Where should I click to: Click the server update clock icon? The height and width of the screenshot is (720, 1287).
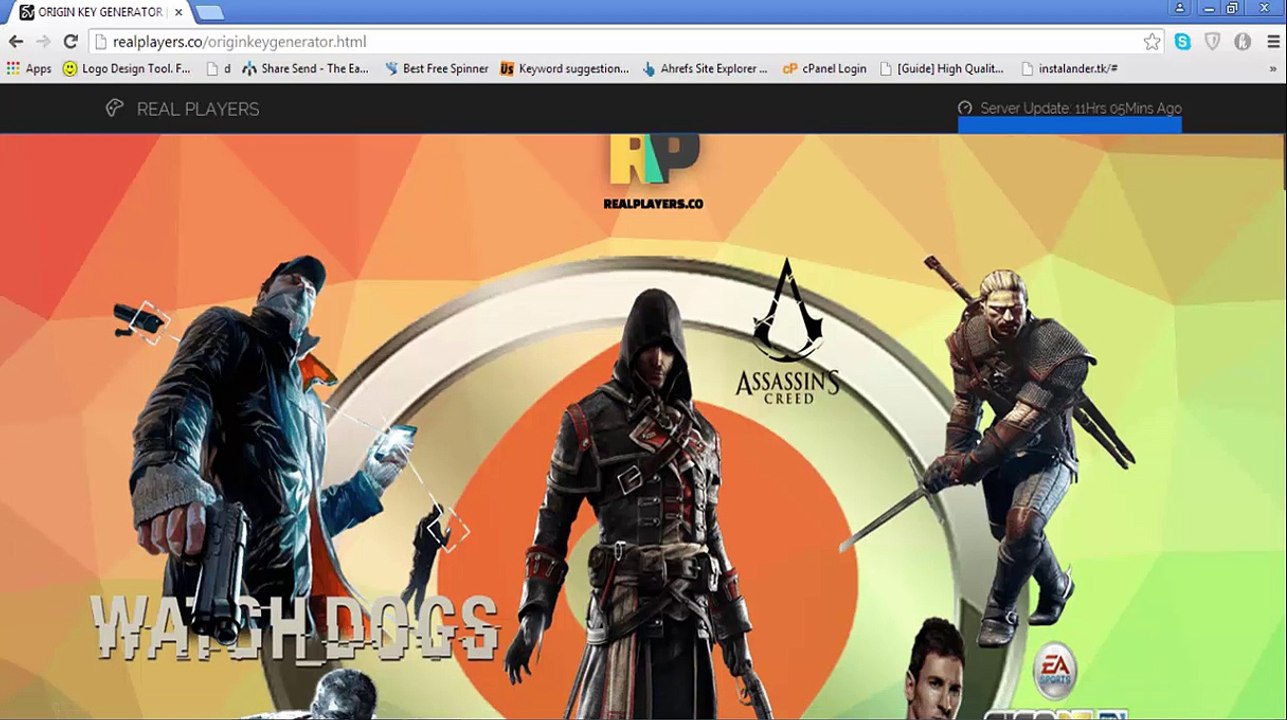click(965, 108)
